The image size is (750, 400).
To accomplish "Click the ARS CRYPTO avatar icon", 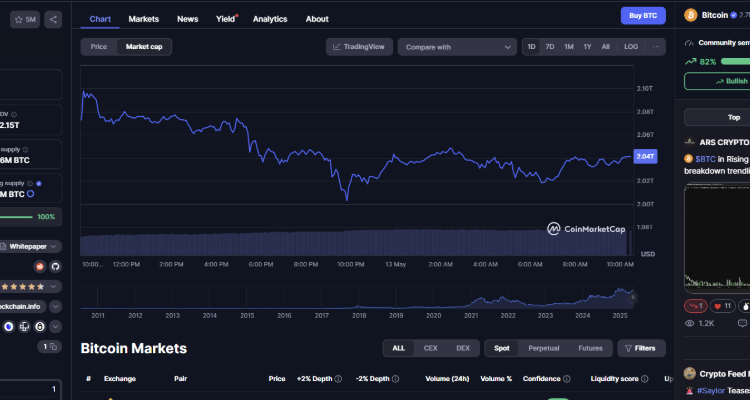I will click(x=689, y=142).
